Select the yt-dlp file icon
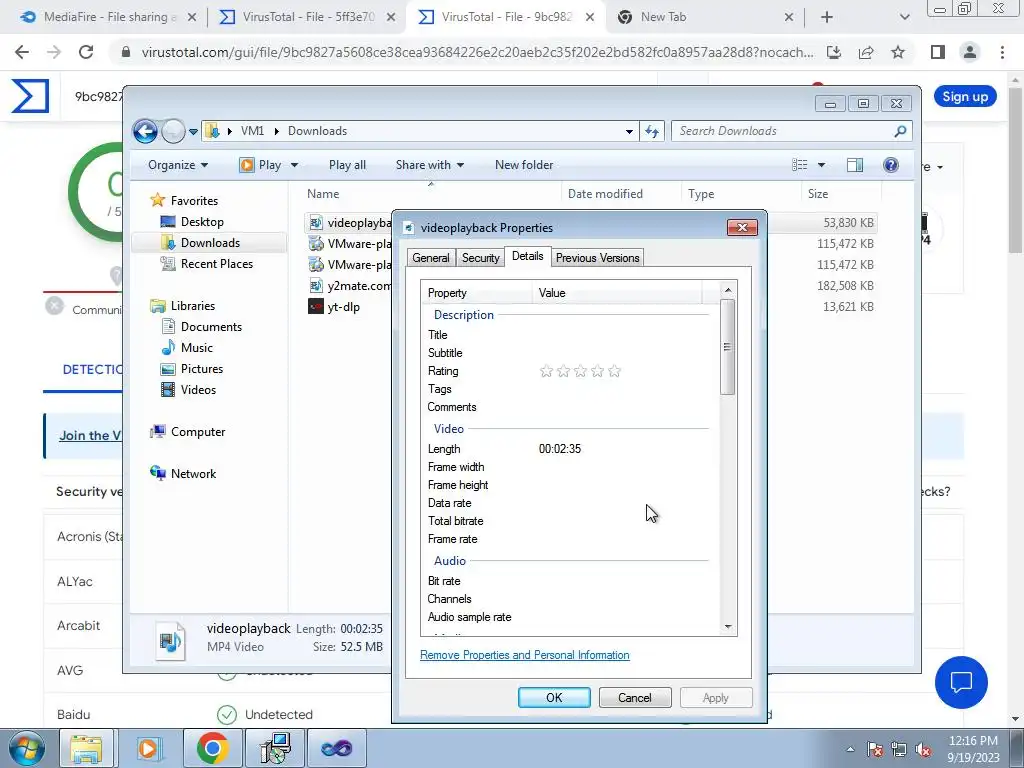The image size is (1024, 768). coord(316,306)
